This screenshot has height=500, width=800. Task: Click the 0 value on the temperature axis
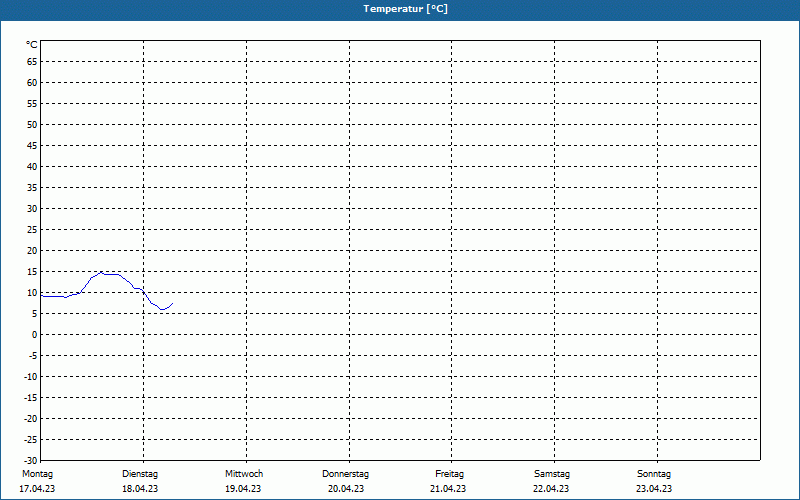coord(35,335)
